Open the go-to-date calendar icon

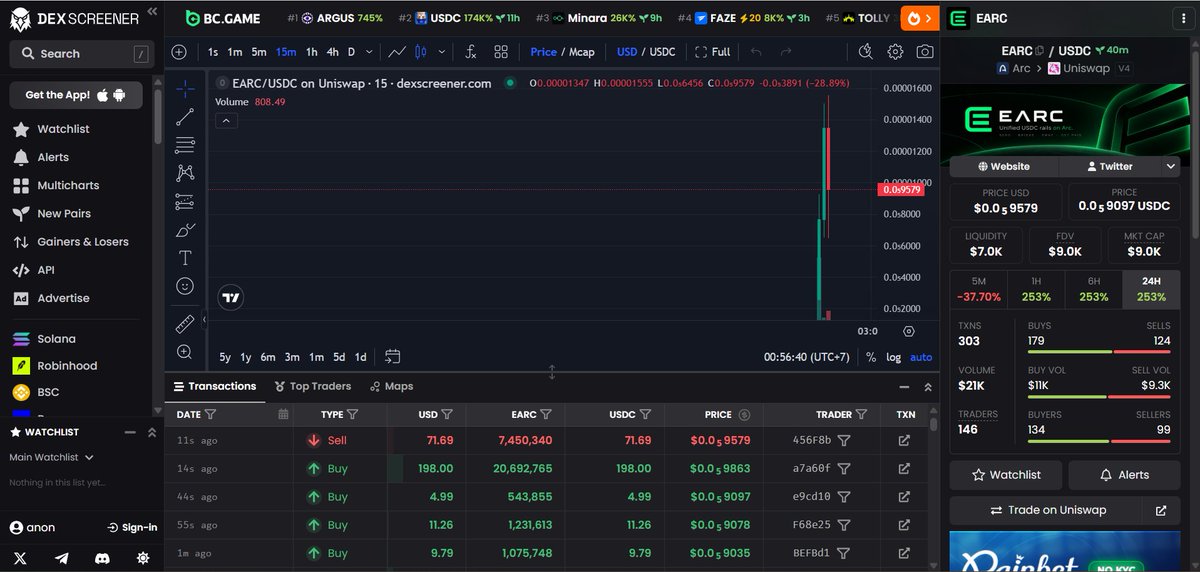[392, 356]
